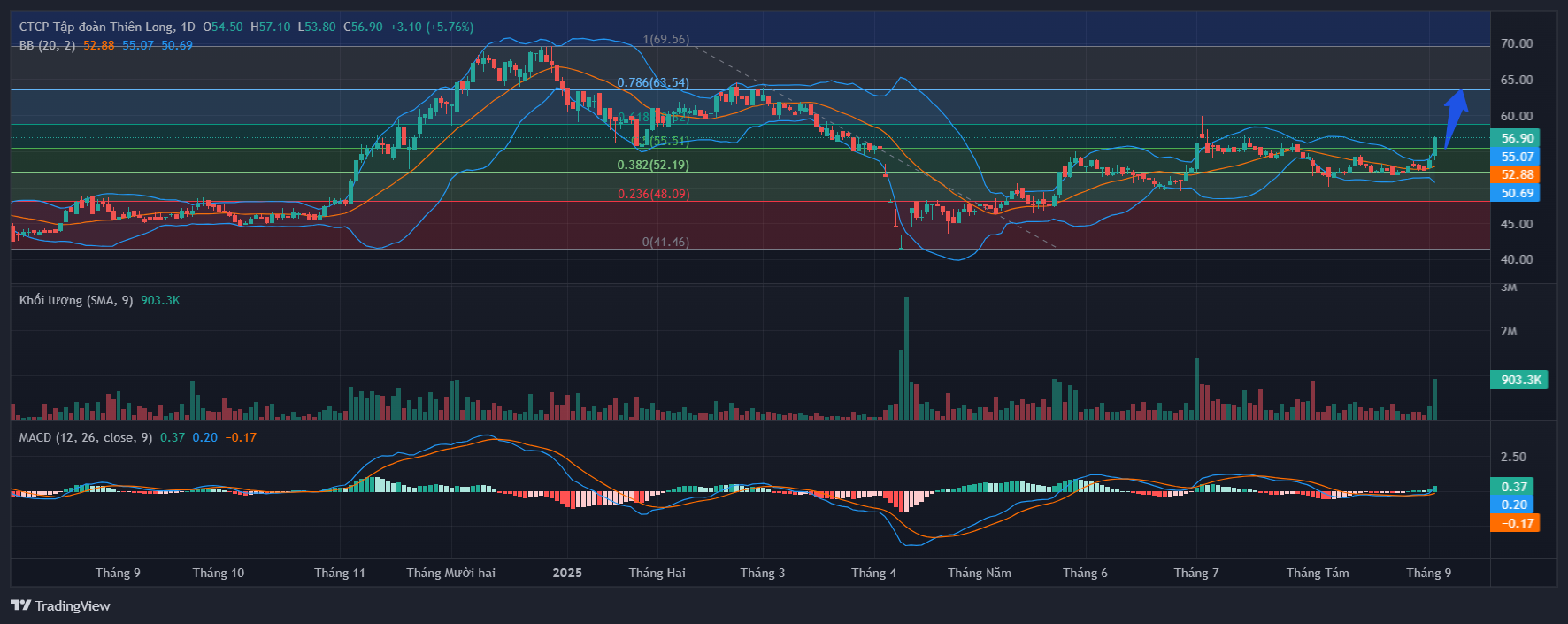Click the green 56.90 current price tag

[x=1516, y=138]
